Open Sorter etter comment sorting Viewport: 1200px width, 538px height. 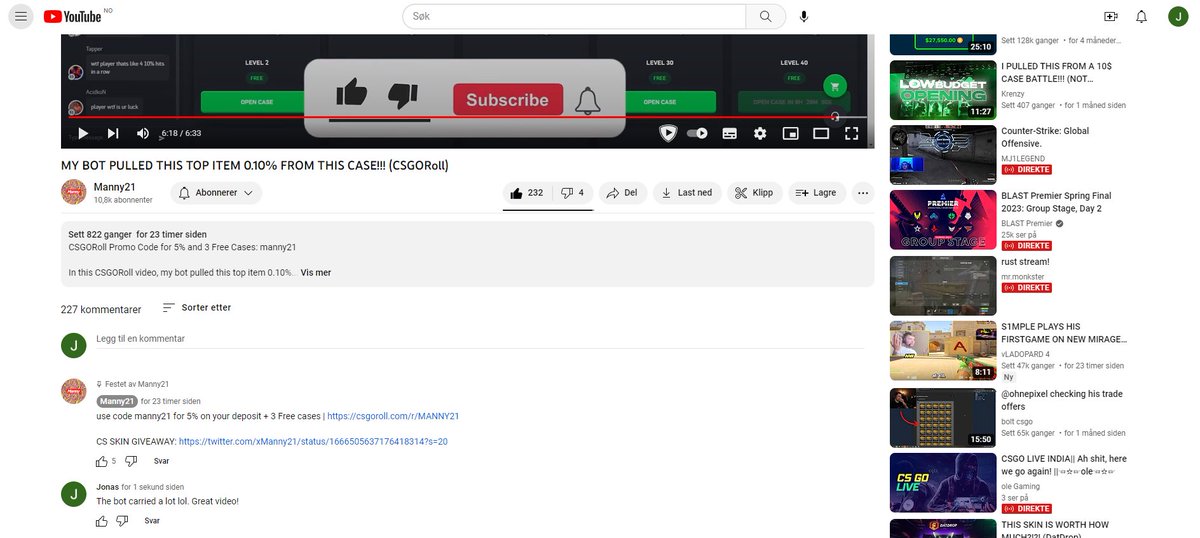[x=196, y=308]
